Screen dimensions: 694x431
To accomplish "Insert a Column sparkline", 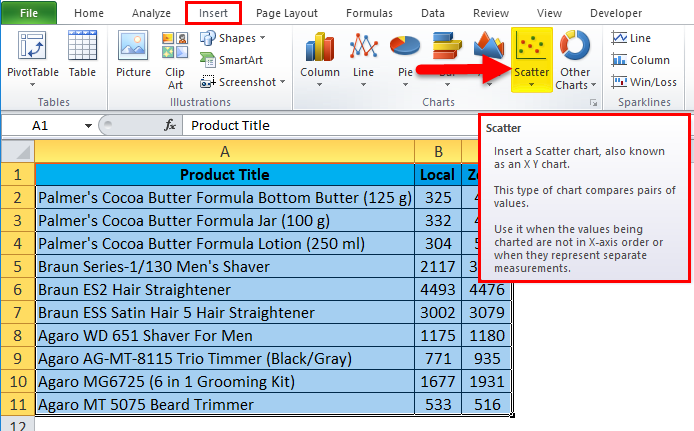I will coord(640,60).
